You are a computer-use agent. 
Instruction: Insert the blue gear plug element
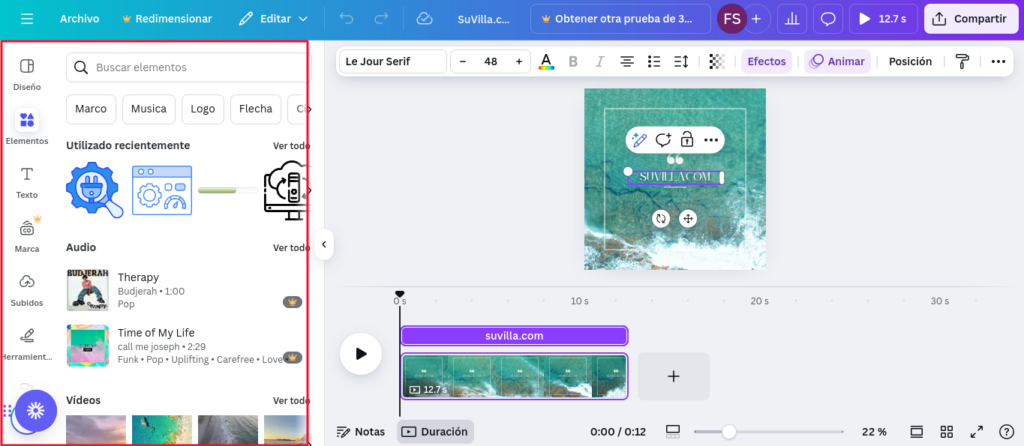[95, 190]
